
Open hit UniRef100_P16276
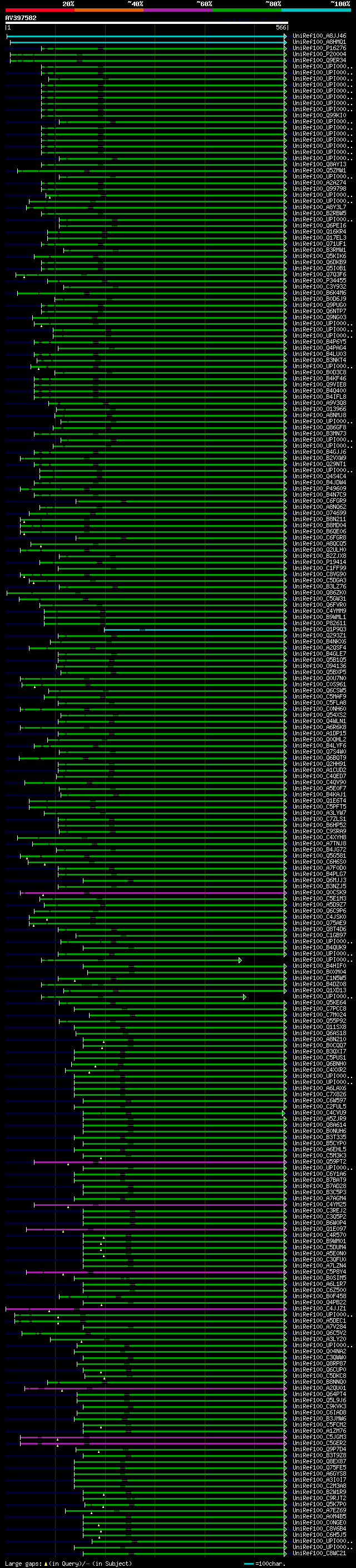click(x=319, y=48)
